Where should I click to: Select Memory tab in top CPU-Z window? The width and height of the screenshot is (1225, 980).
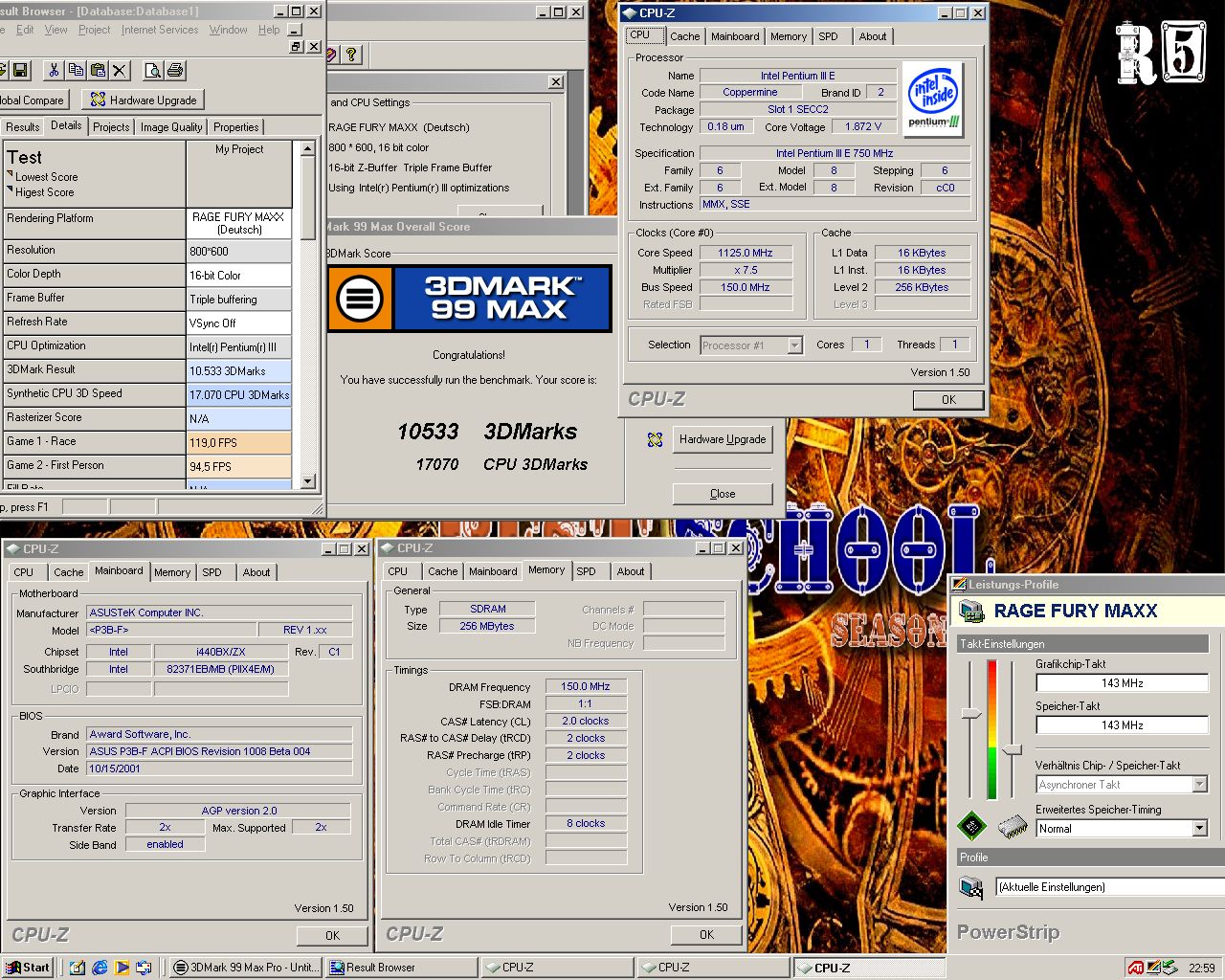pos(788,36)
